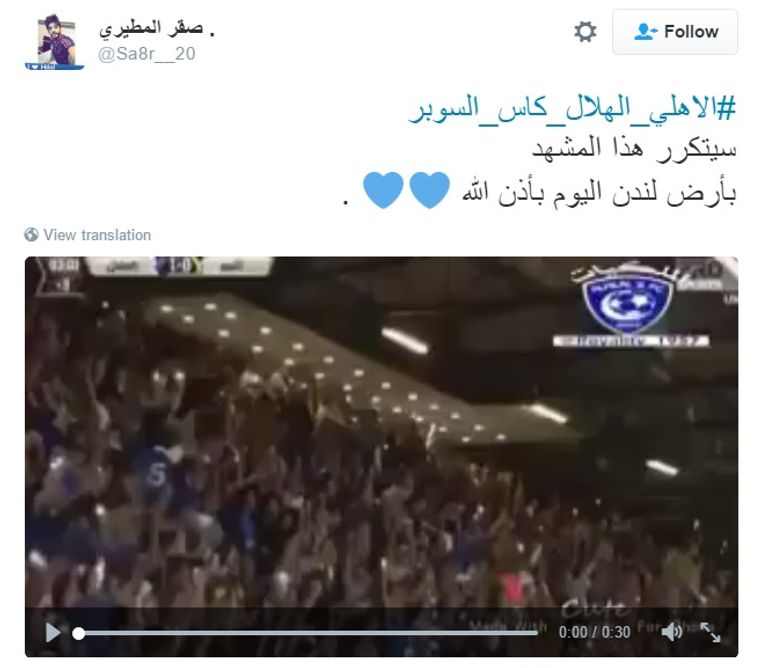The width and height of the screenshot is (768, 668).
Task: Play the embedded video
Action: (x=53, y=632)
